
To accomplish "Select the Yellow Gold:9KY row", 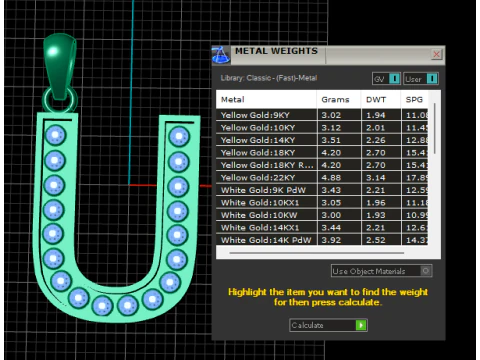I will 322,115.
